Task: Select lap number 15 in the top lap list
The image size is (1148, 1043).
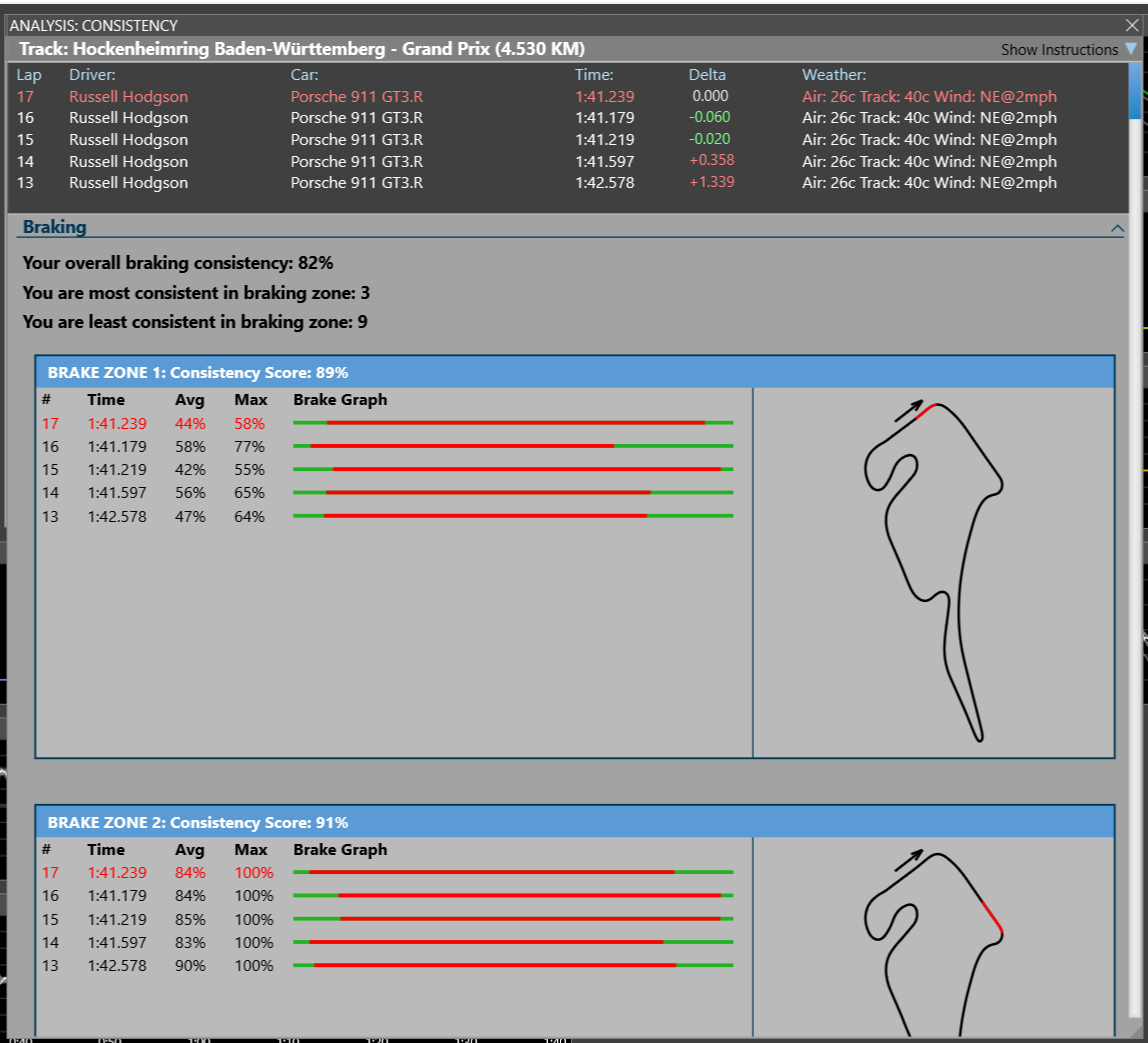Action: point(25,140)
